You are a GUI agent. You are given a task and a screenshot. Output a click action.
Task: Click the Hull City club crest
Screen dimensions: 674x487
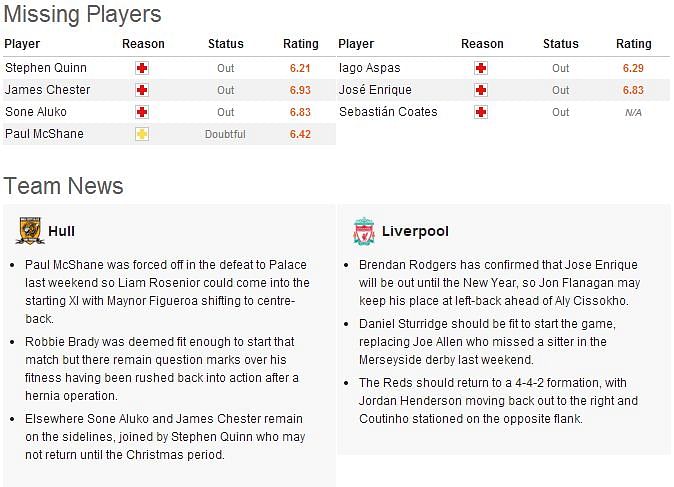tap(30, 231)
